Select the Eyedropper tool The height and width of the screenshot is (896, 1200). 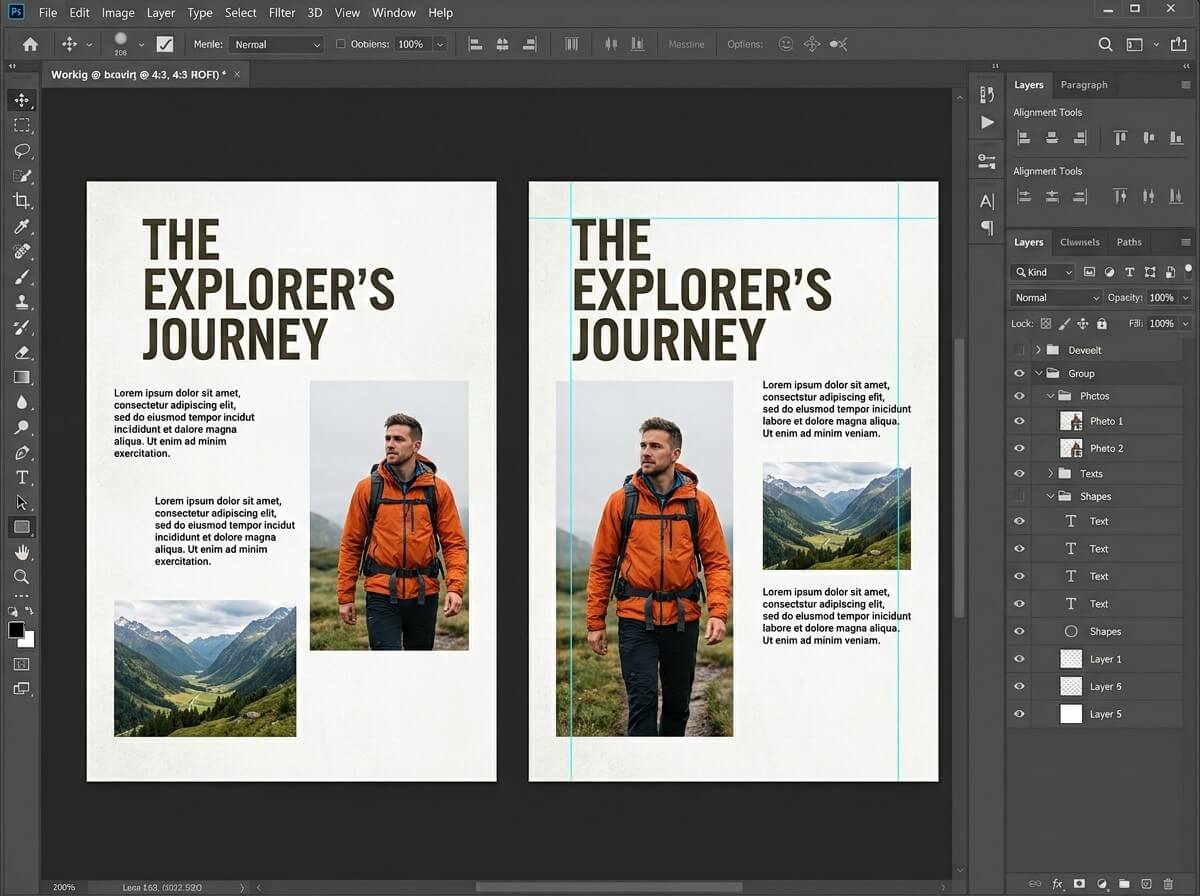pos(22,226)
